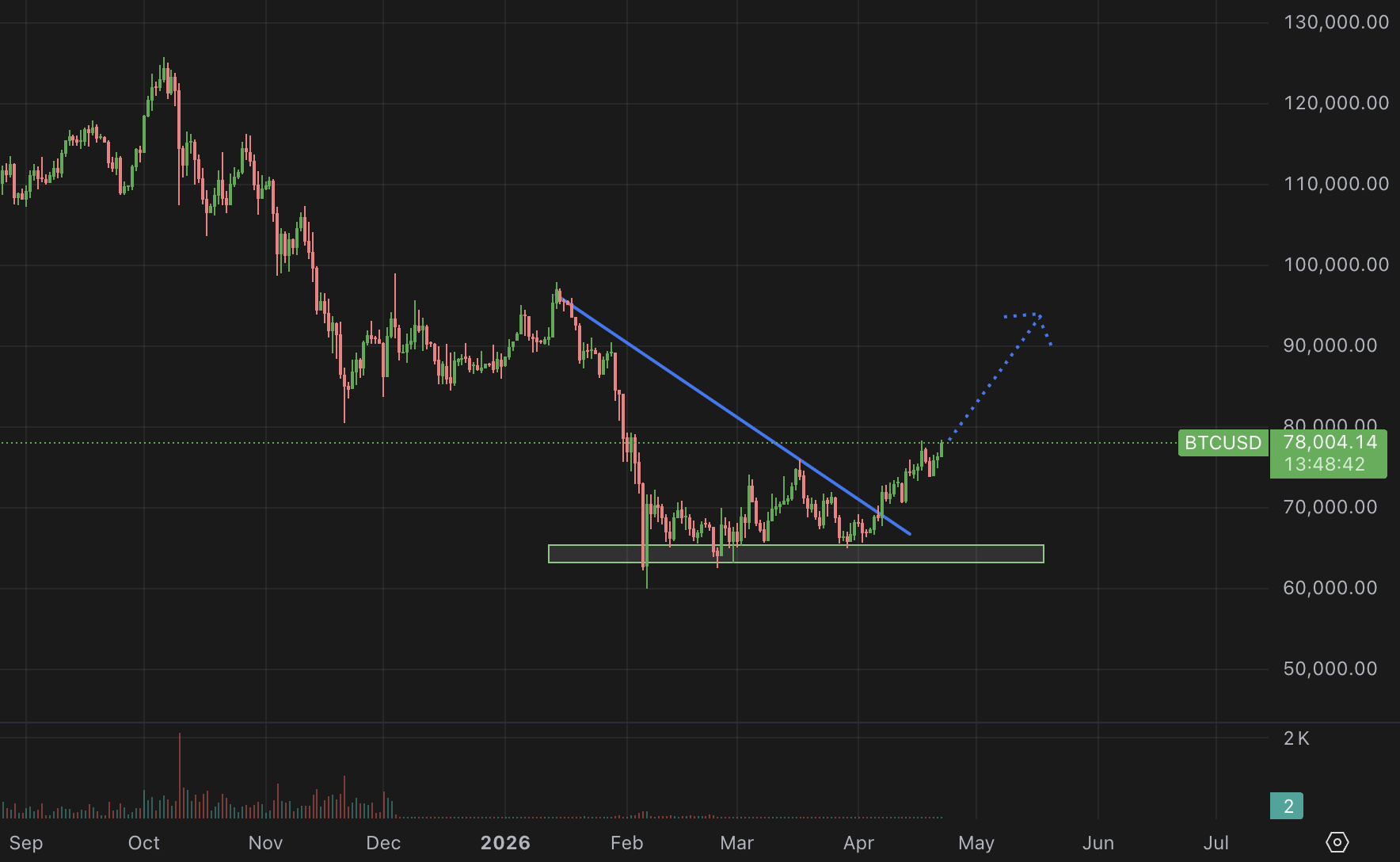This screenshot has width=1400, height=862.
Task: Click the tallest volume spike bar in October
Action: (180, 776)
